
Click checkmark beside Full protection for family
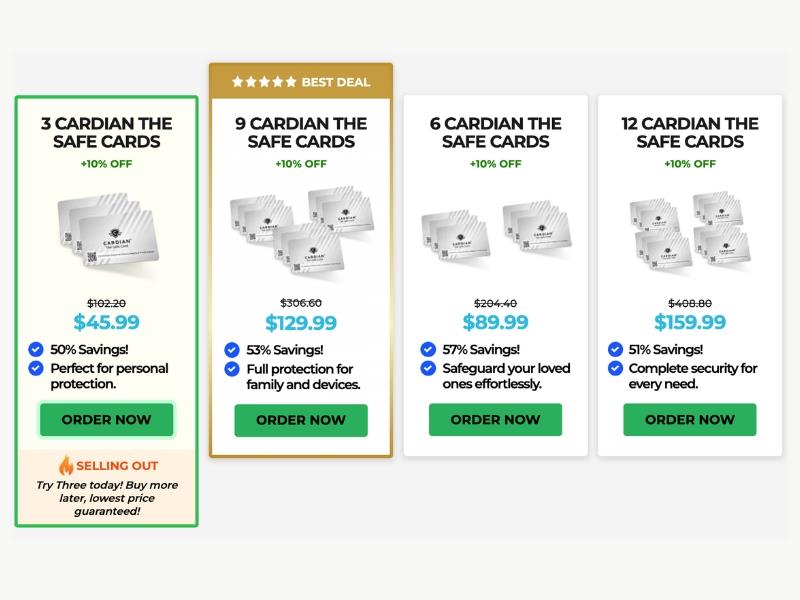[231, 369]
